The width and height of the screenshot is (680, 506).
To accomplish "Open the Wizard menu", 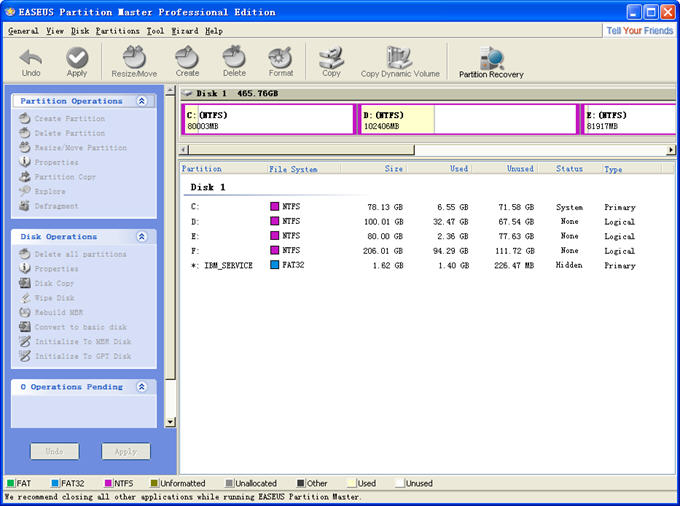I will 184,31.
